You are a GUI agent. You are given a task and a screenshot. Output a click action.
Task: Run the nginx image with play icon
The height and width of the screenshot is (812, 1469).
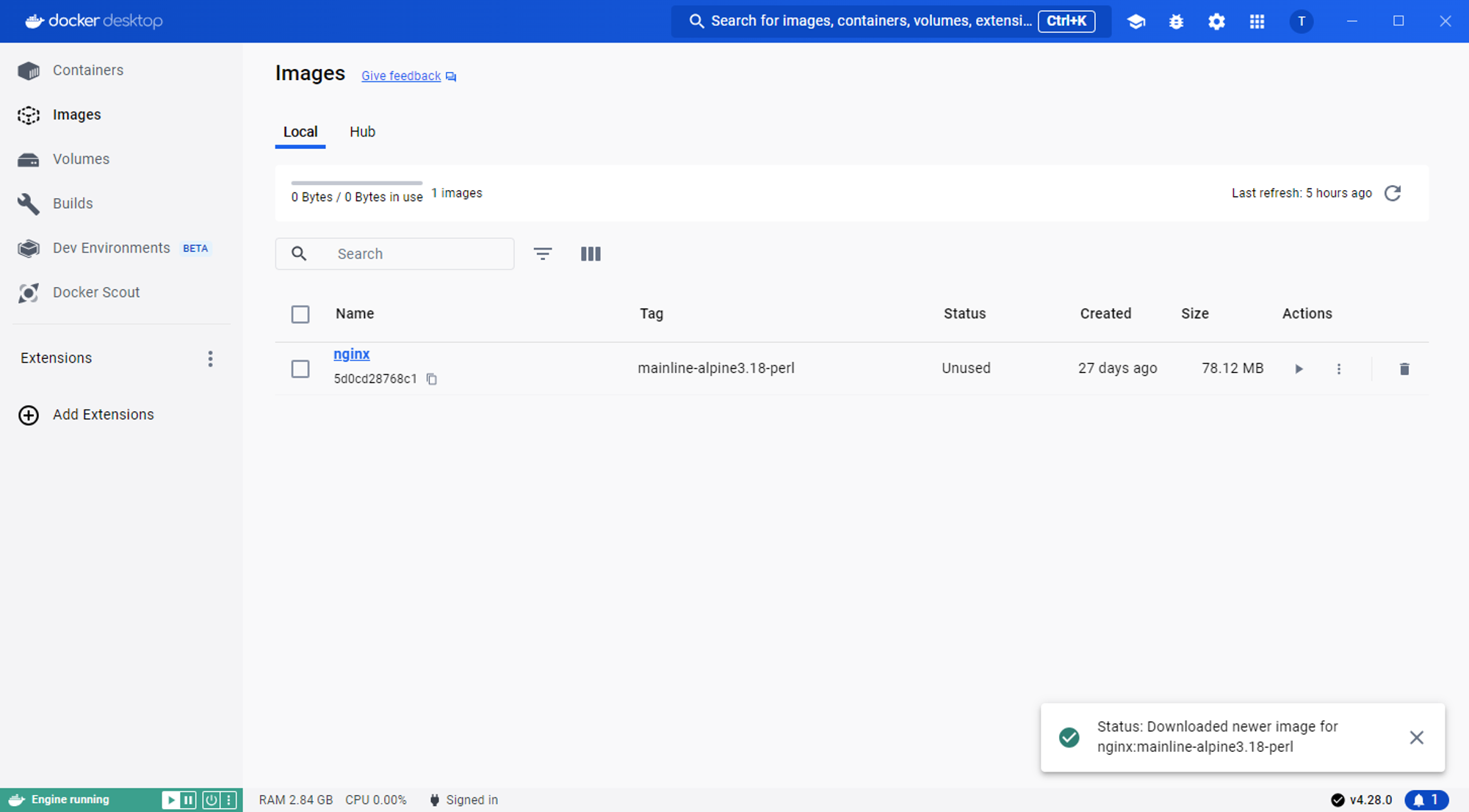click(x=1299, y=369)
